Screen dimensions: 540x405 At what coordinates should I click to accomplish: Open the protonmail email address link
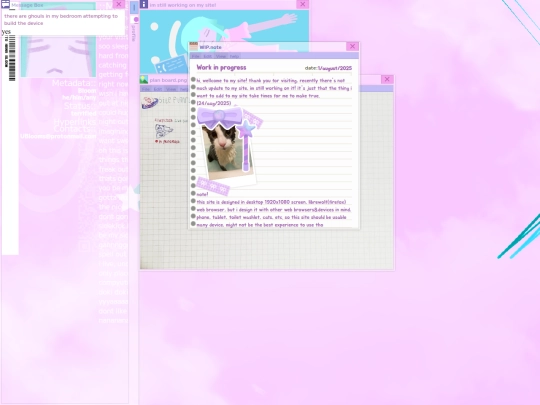[x=58, y=136]
